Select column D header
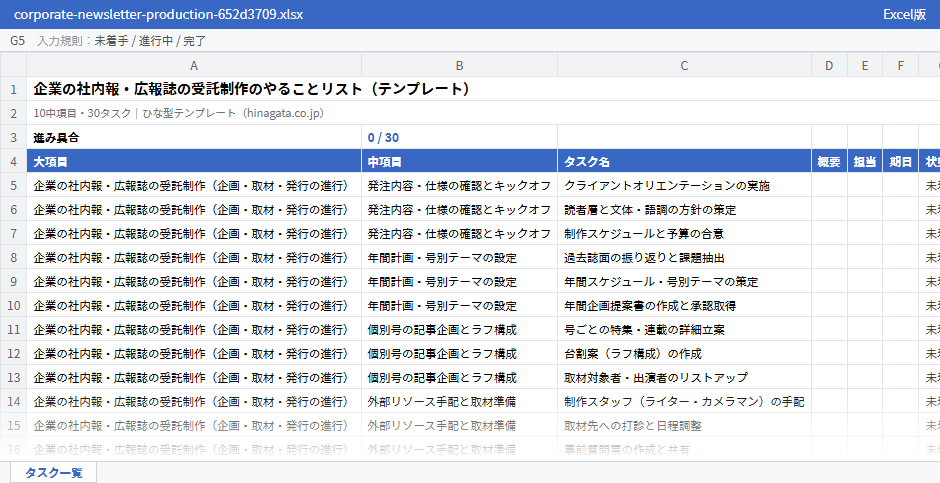The image size is (940, 483). [829, 65]
